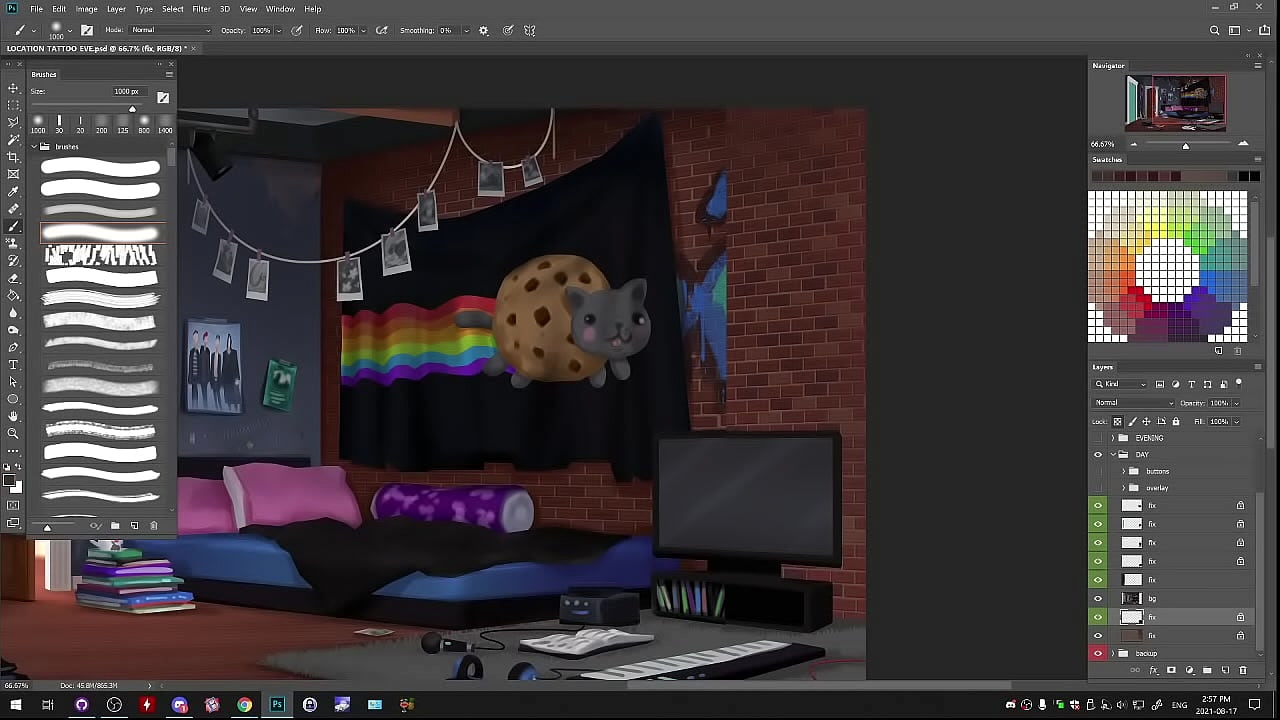This screenshot has width=1280, height=720.
Task: Hide the backup group
Action: (1098, 654)
